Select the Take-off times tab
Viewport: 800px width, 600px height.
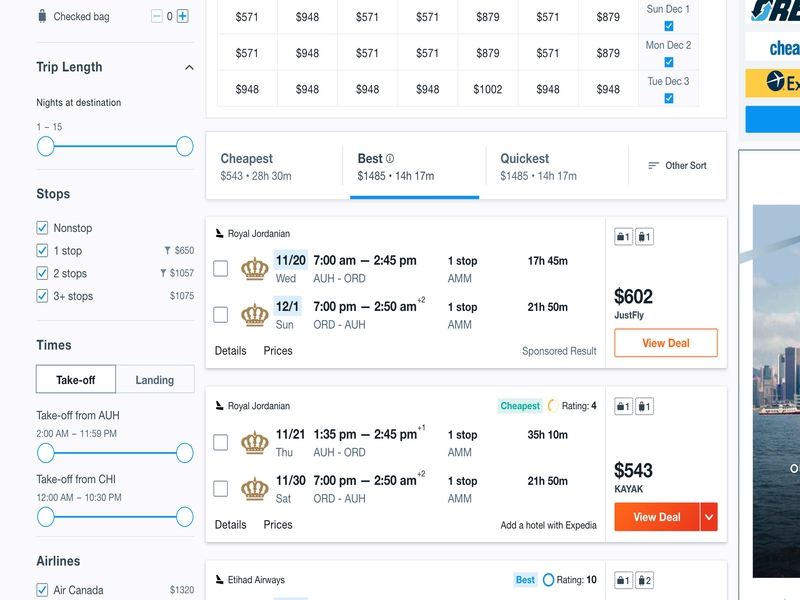click(x=76, y=380)
